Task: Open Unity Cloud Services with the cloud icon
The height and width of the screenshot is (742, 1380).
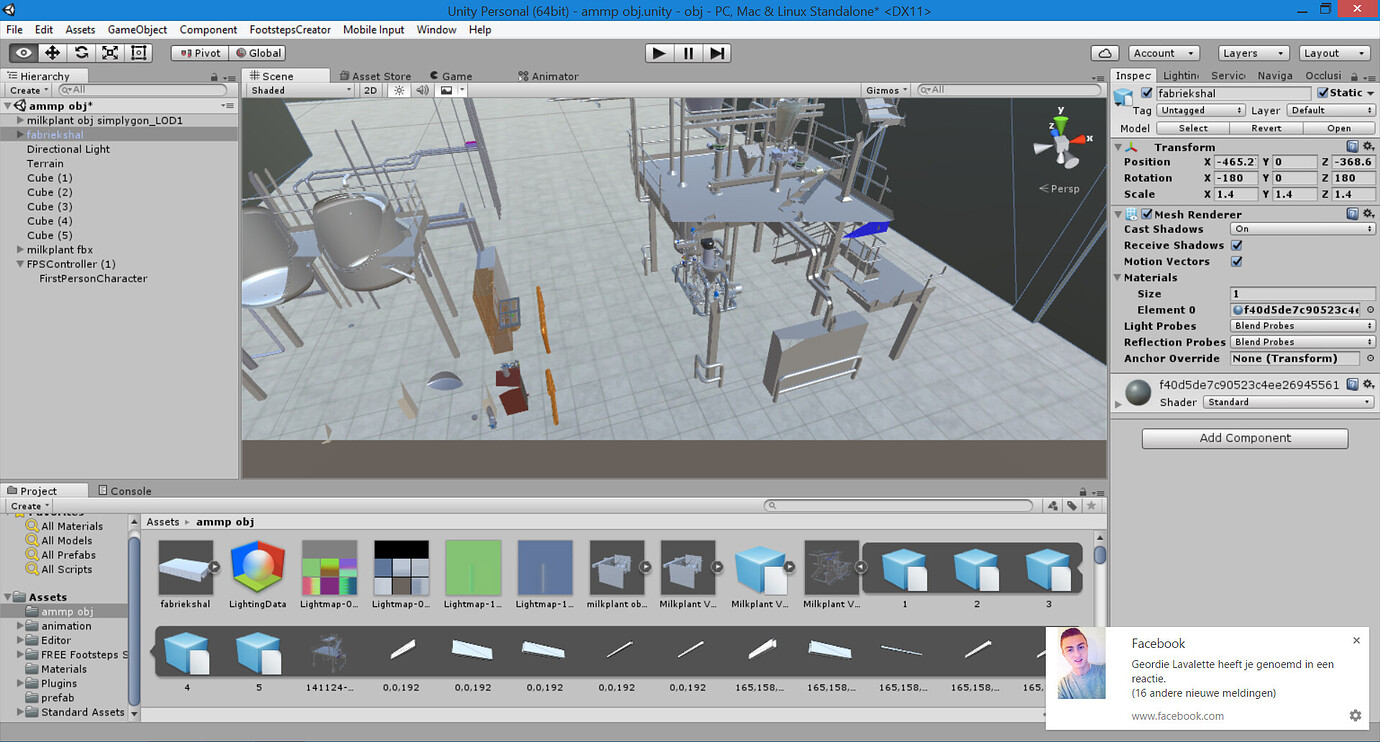Action: pos(1106,52)
